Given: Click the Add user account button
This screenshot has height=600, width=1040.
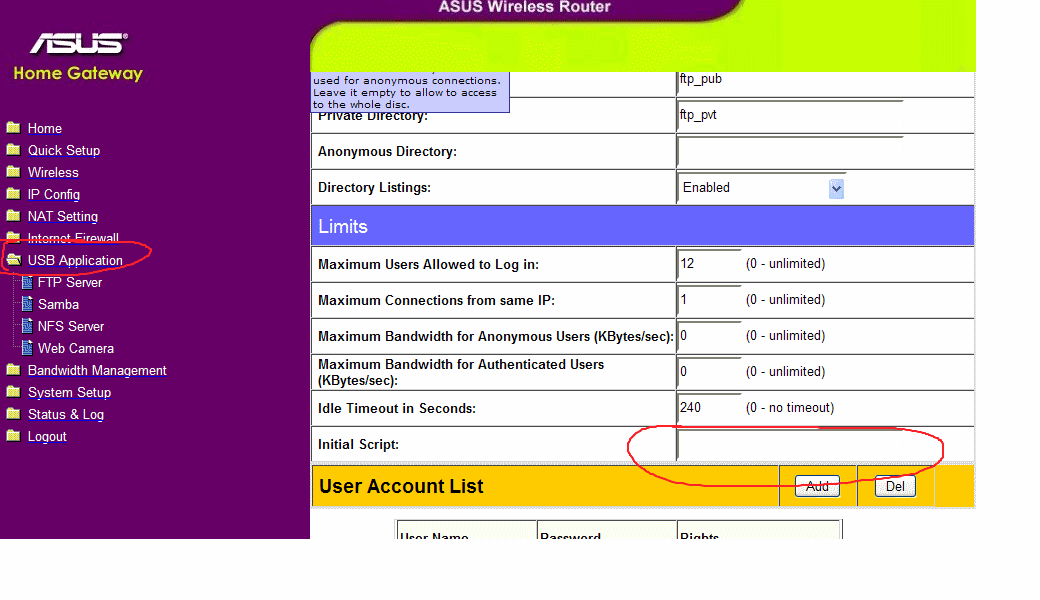Looking at the screenshot, I should (817, 486).
